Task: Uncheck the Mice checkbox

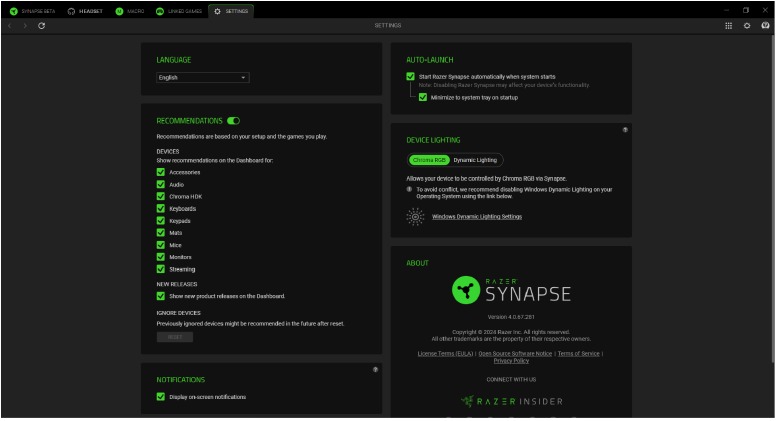Action: 161,245
